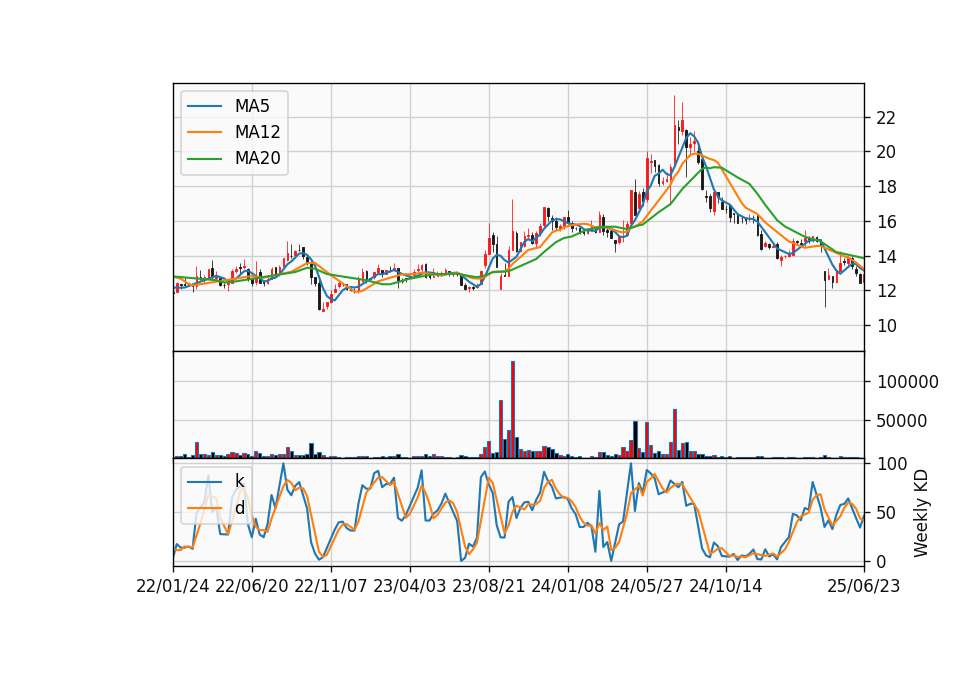
Task: Click the price axis value 12
Action: point(887,291)
